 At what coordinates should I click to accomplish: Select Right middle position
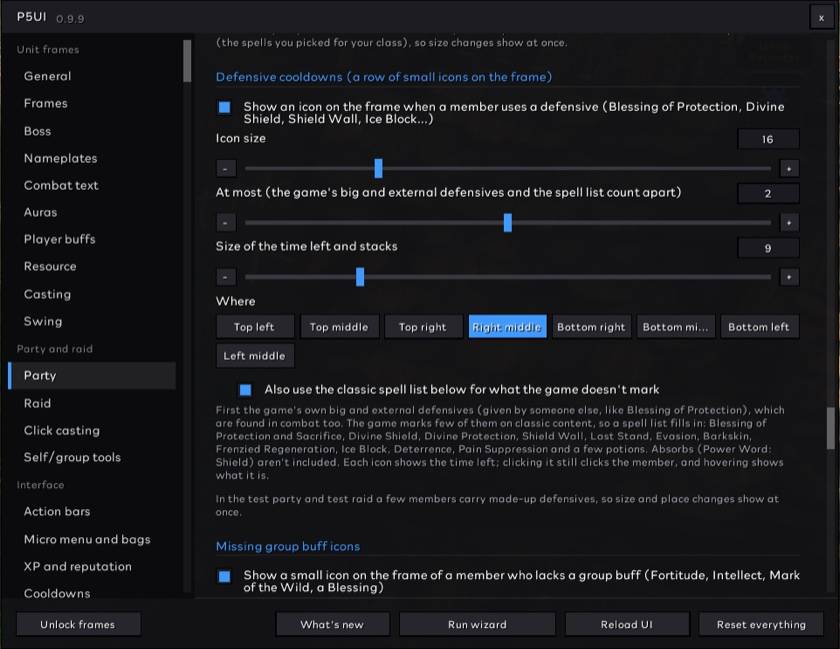[507, 327]
